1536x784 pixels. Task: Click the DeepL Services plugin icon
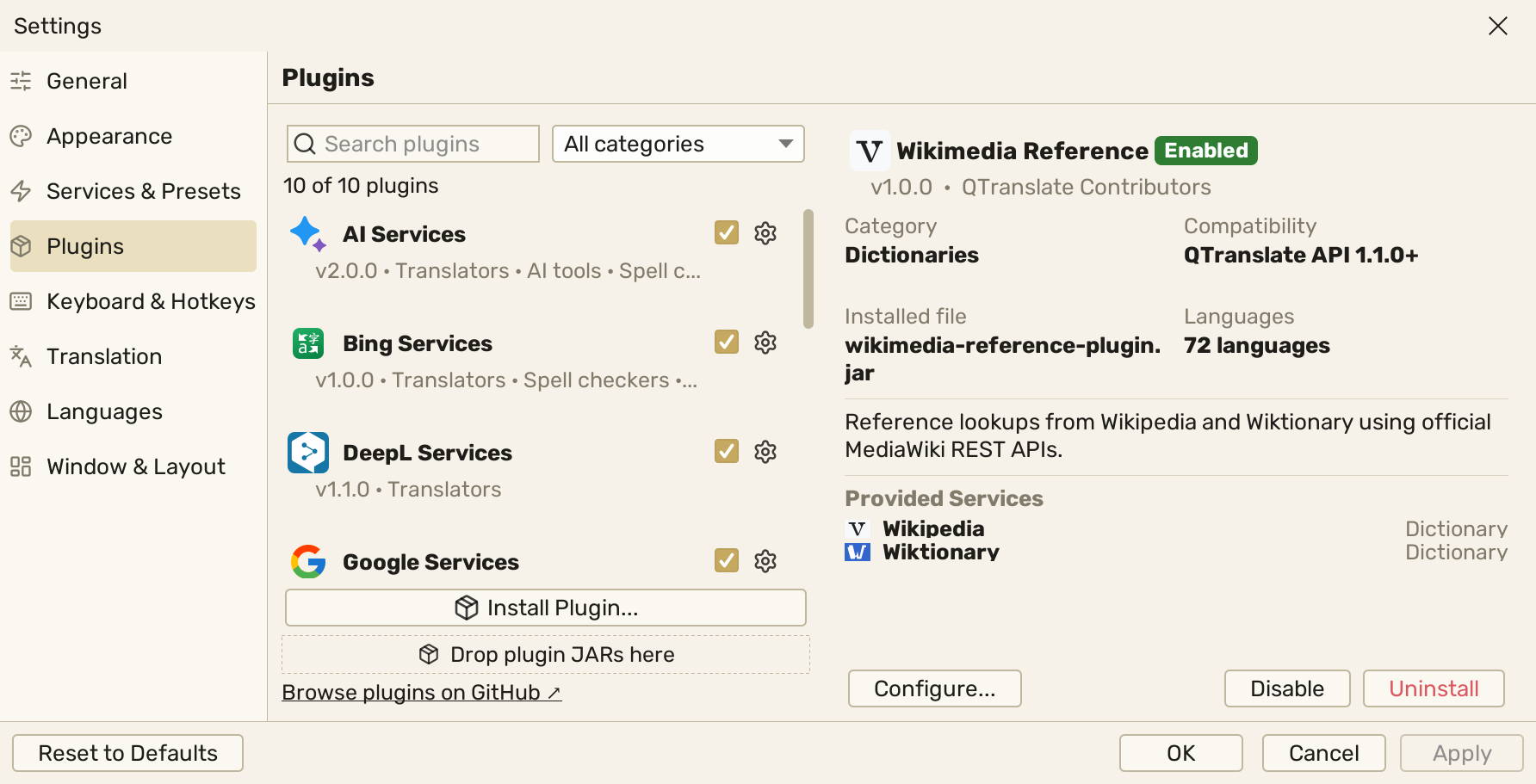coord(308,453)
